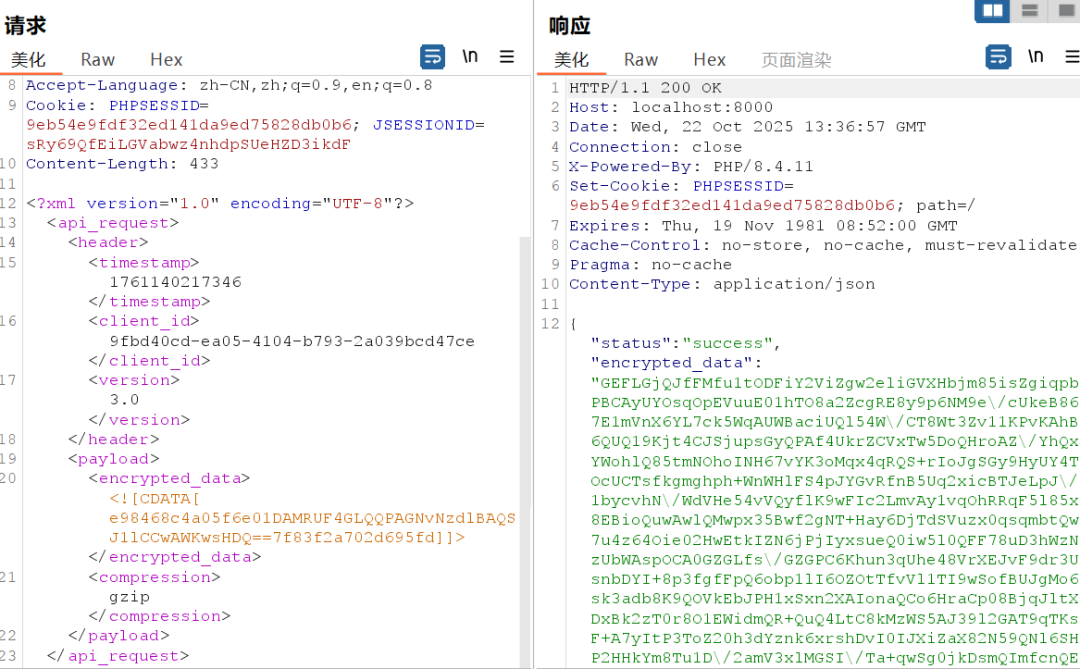Image resolution: width=1080 pixels, height=669 pixels.
Task: Click the <?xml version="1.0" declaration line
Action: [220, 203]
